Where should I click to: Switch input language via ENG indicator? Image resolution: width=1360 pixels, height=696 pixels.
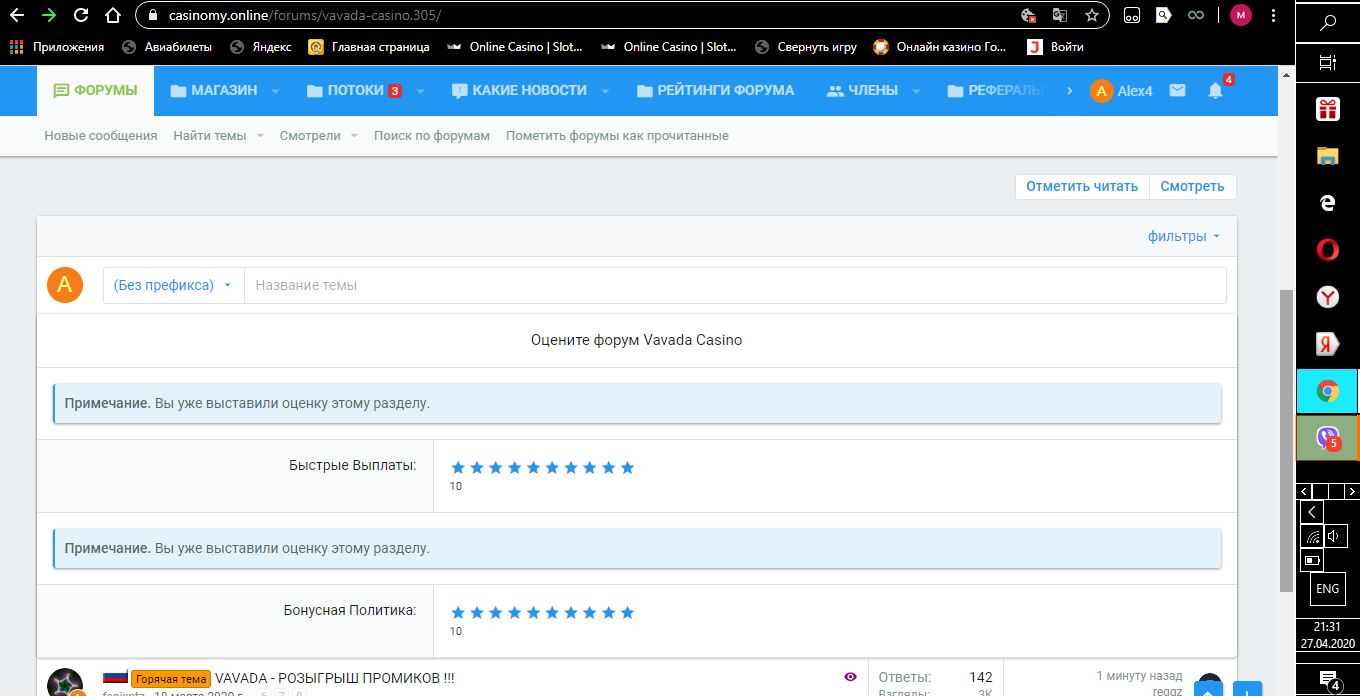[1328, 589]
